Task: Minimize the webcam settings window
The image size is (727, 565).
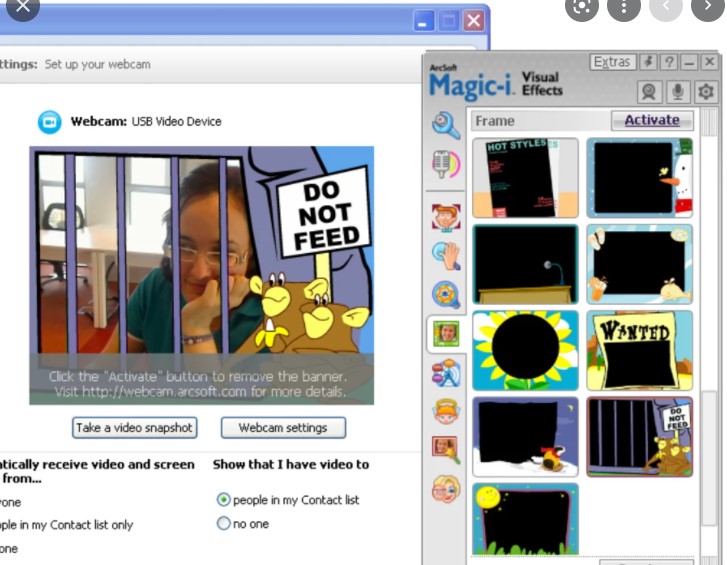Action: point(423,21)
